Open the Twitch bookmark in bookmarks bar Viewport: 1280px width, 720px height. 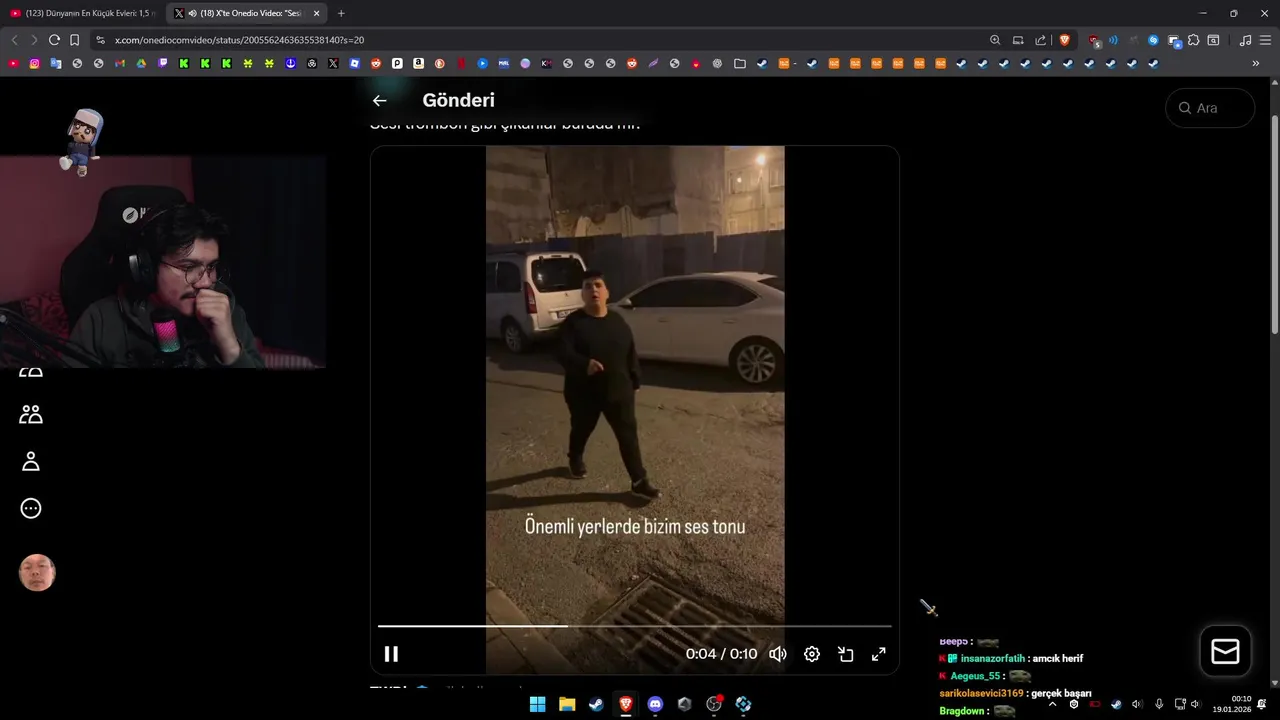[163, 63]
